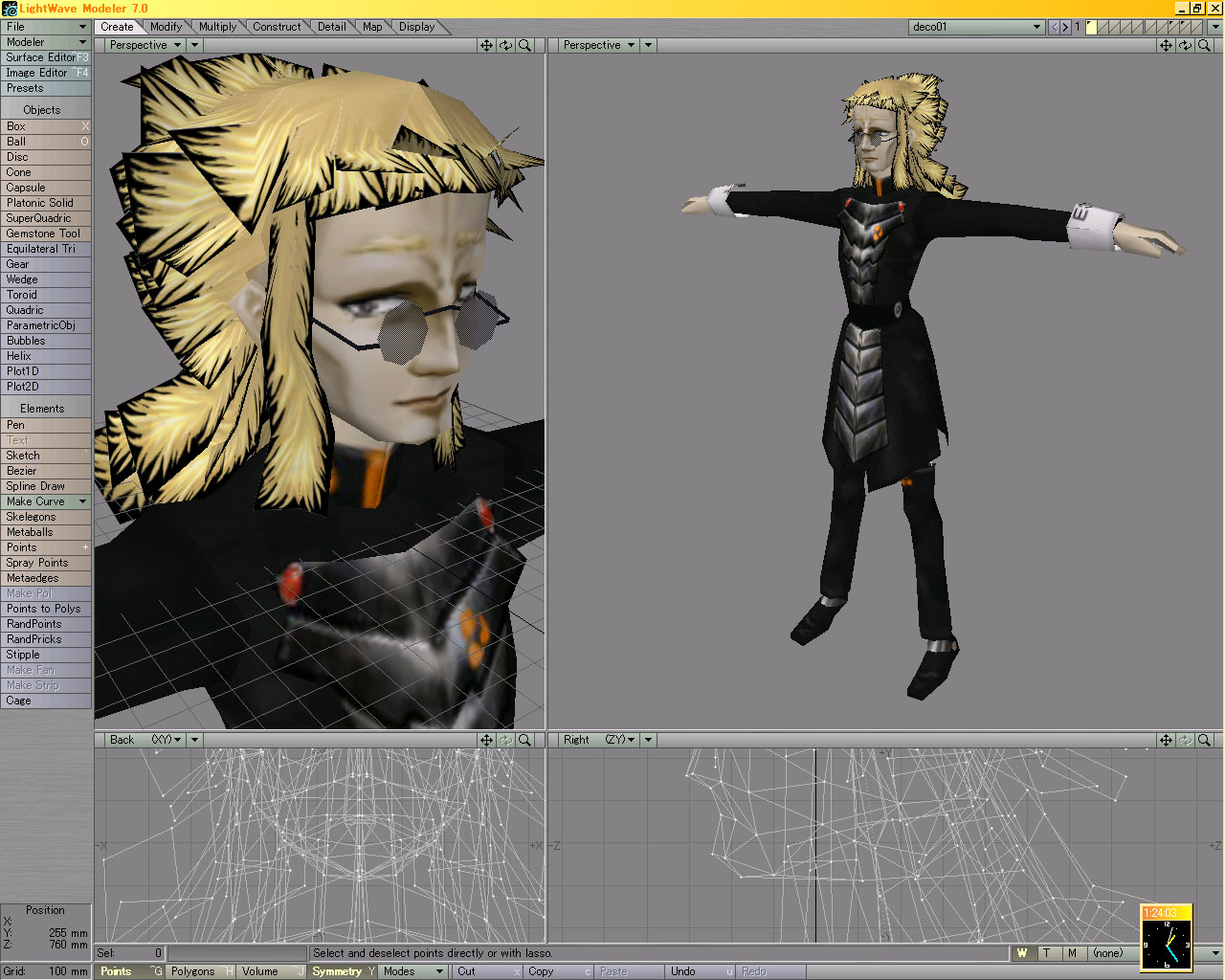
Task: Click rotate icon of top-right Perspective viewport
Action: tap(1185, 45)
